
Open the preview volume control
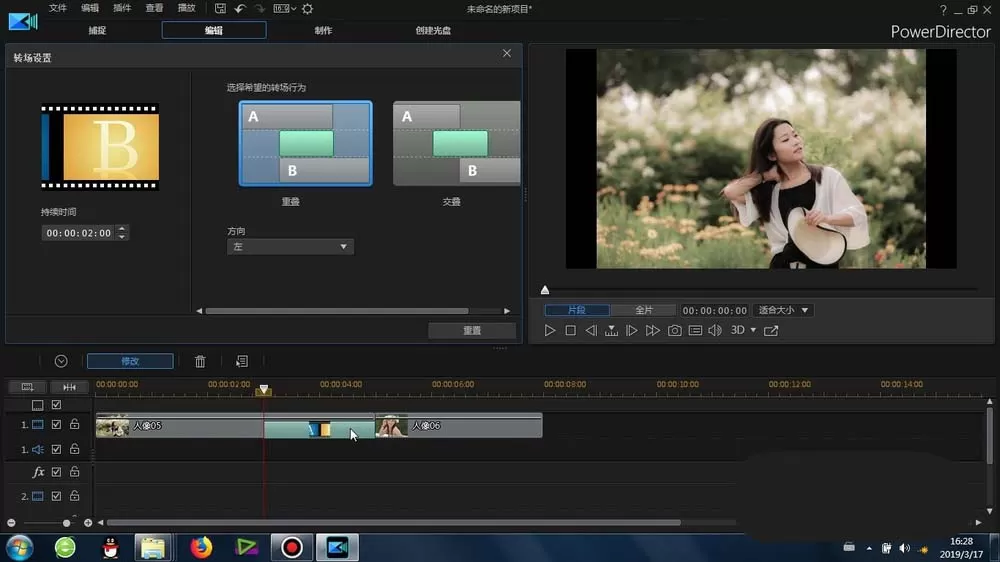pos(715,330)
